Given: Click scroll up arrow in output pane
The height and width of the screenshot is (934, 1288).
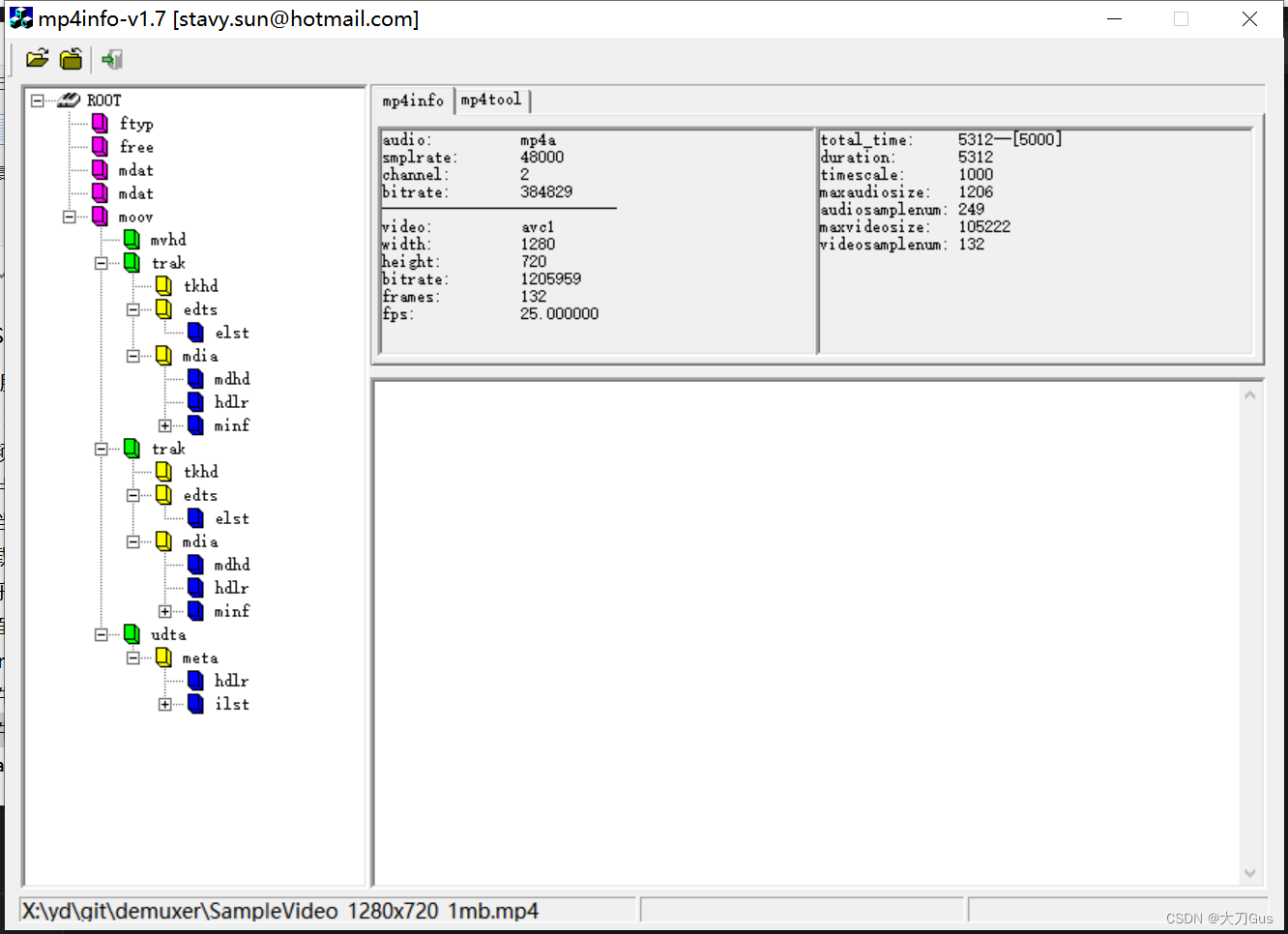Looking at the screenshot, I should (x=1249, y=394).
